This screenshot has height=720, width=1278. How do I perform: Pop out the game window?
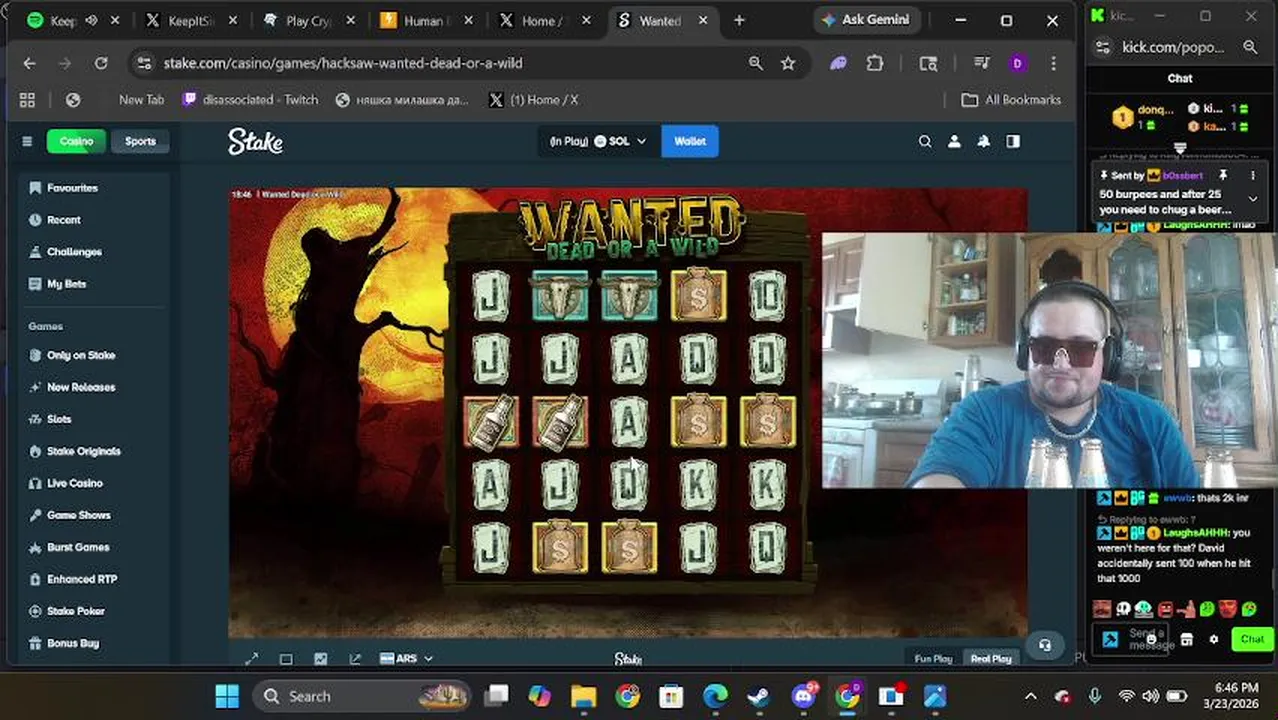355,658
